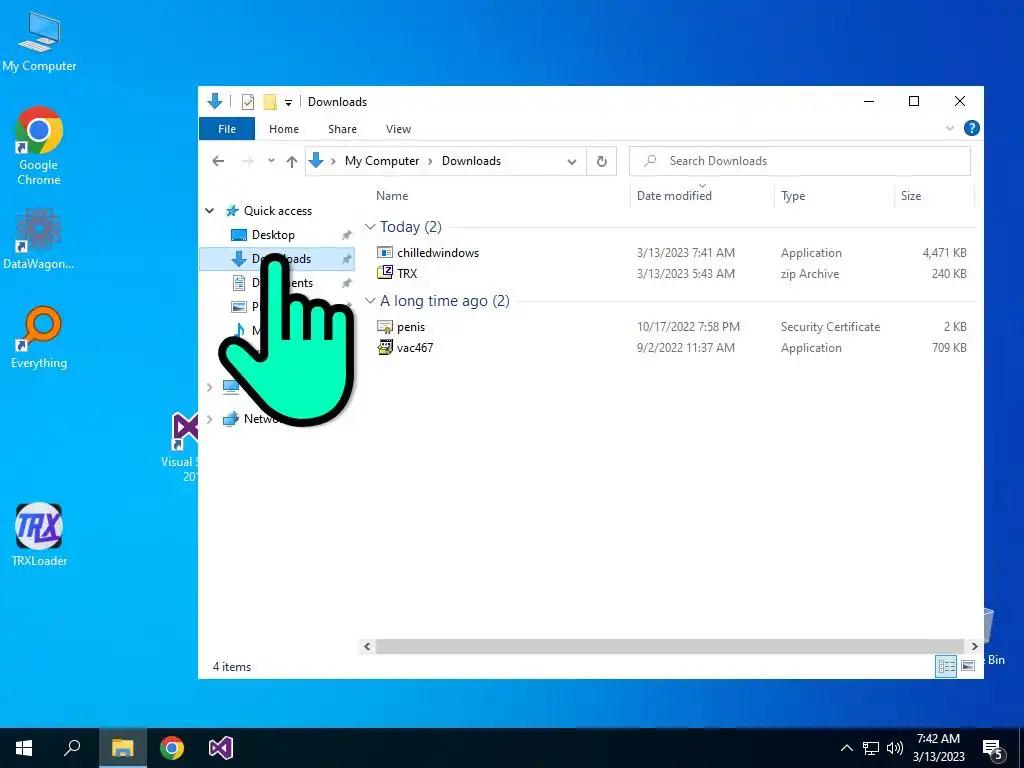Viewport: 1024px width, 768px height.
Task: Open the File tab
Action: pyautogui.click(x=227, y=129)
